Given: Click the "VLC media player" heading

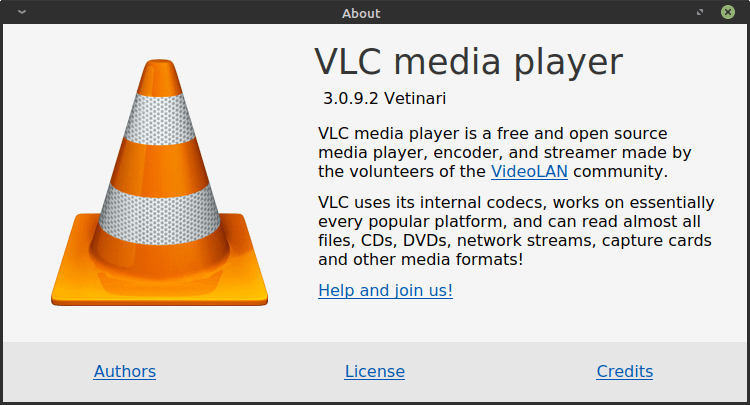Looking at the screenshot, I should tap(468, 62).
